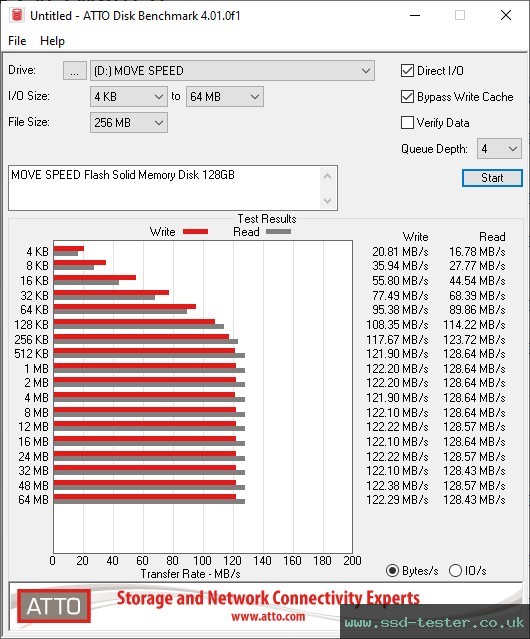Open the File Size dropdown 256 MB
The height and width of the screenshot is (639, 530).
point(128,123)
